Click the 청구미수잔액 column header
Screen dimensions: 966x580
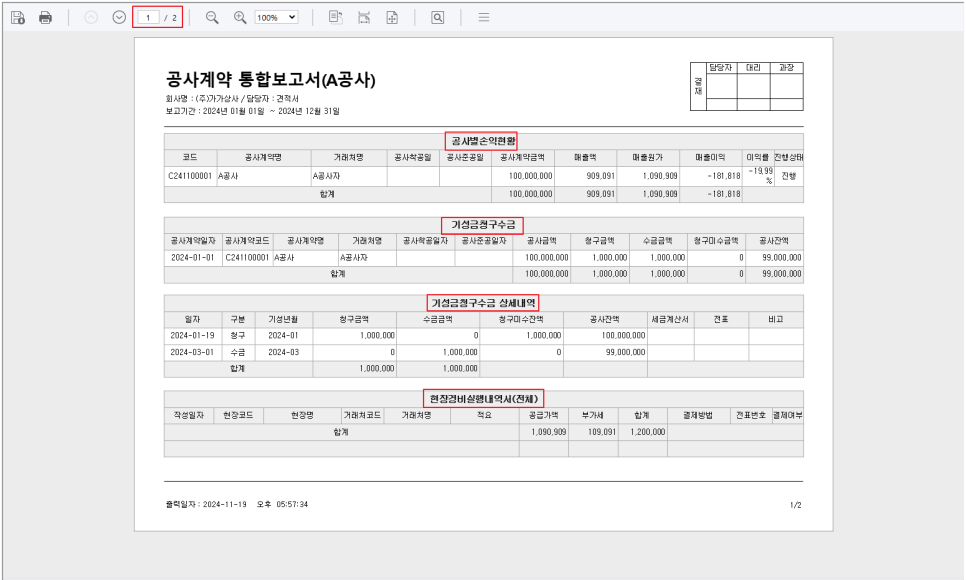521,319
